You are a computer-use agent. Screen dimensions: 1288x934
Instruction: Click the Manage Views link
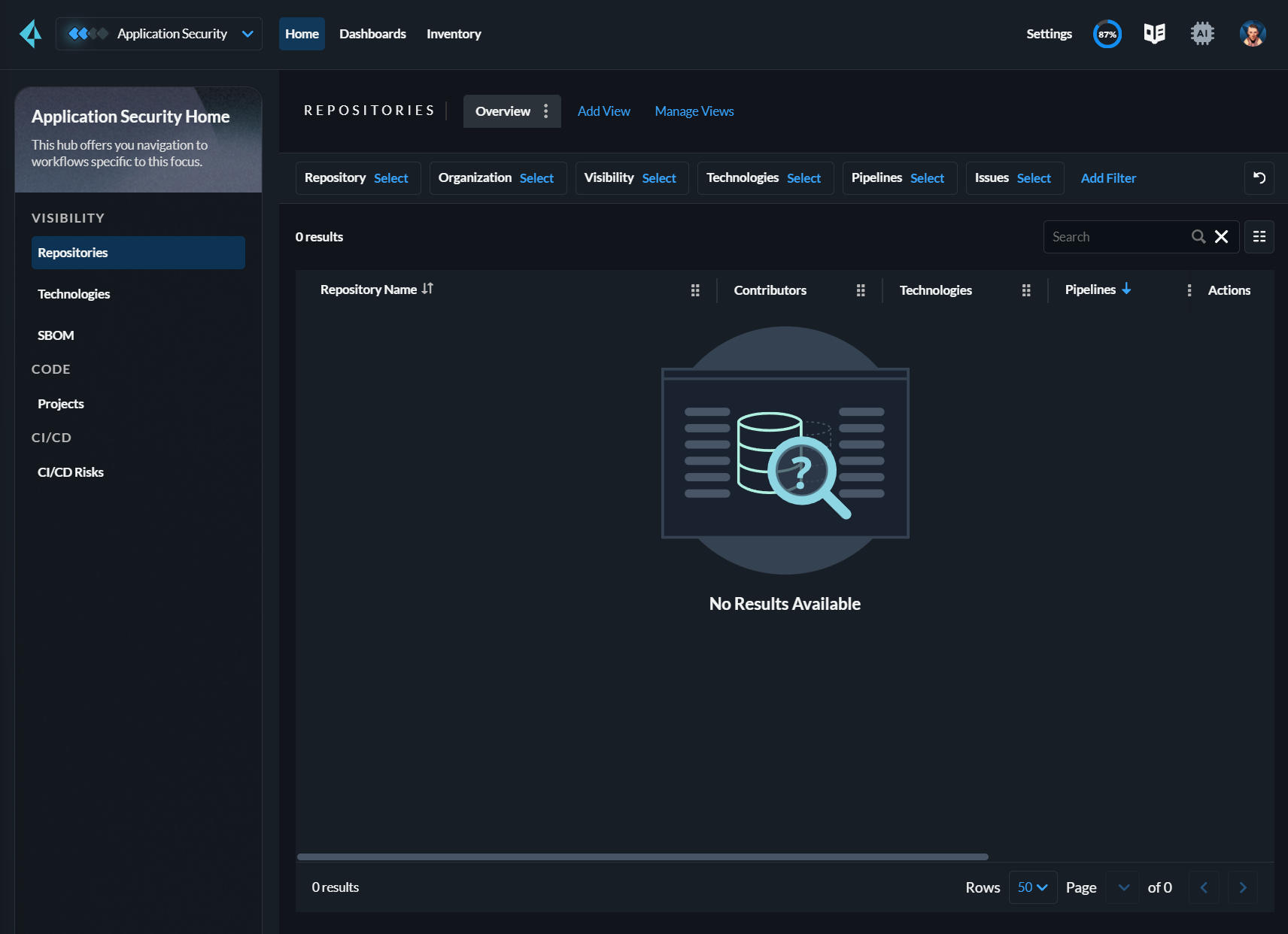[694, 111]
